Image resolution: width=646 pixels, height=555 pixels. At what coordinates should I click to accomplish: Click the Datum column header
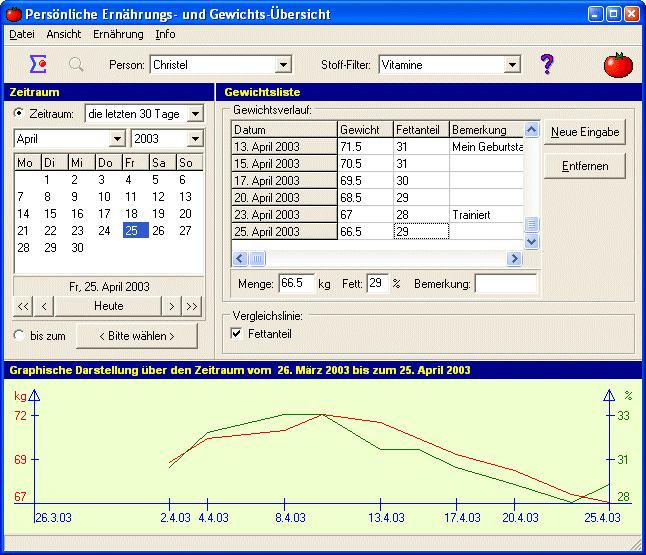(284, 130)
